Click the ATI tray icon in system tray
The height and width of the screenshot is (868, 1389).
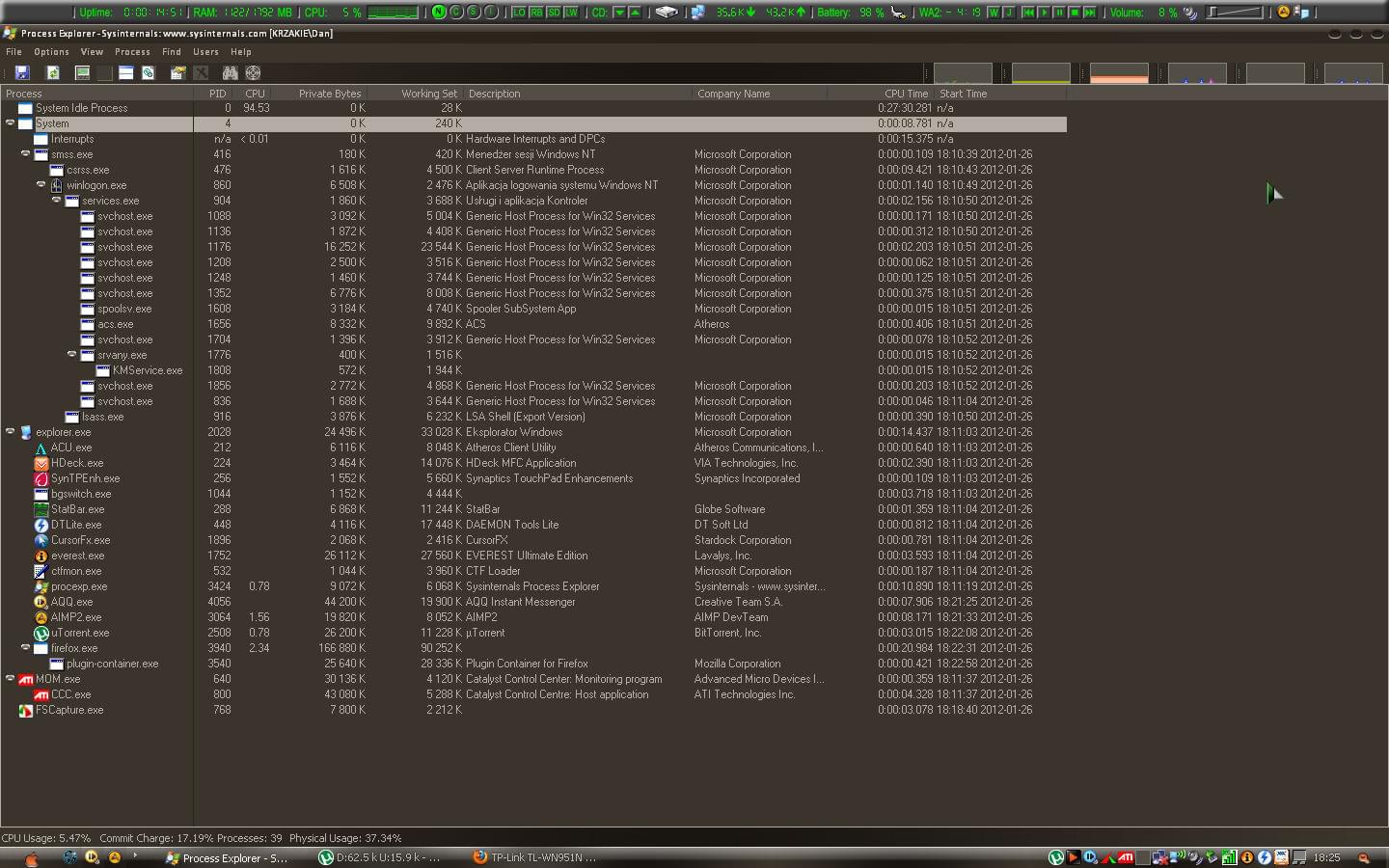[1125, 857]
